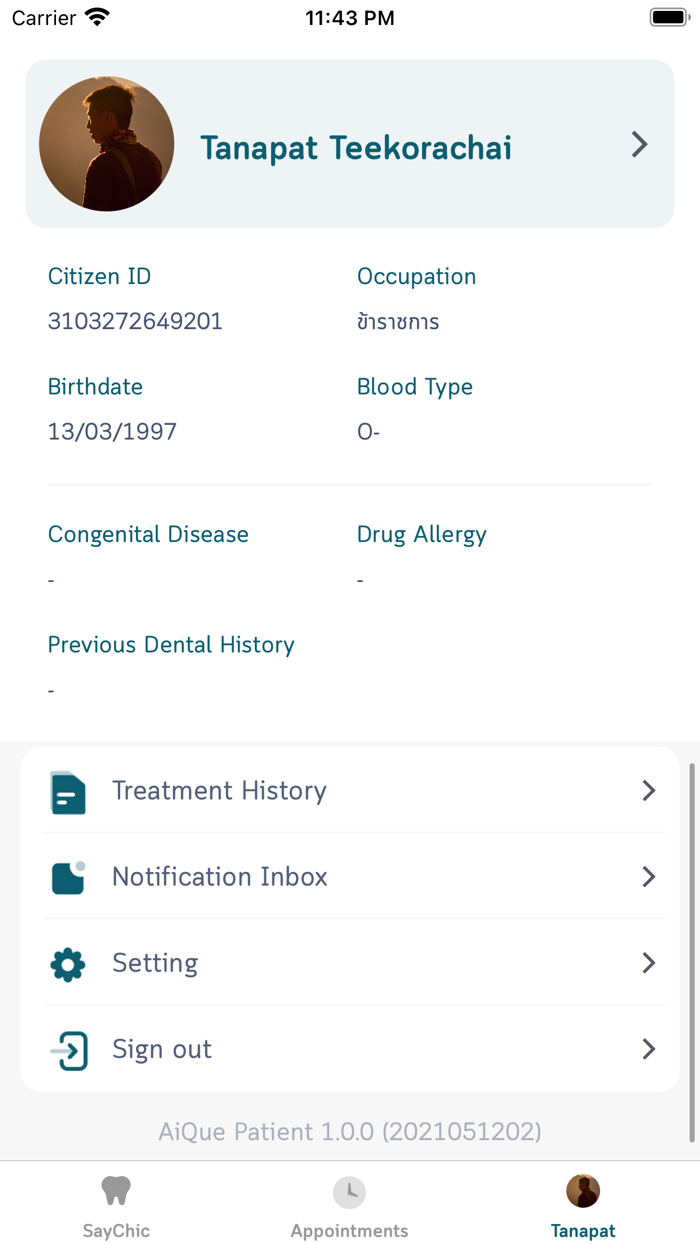Click the Wi-Fi signal icon in status bar
The width and height of the screenshot is (700, 1244).
(95, 16)
